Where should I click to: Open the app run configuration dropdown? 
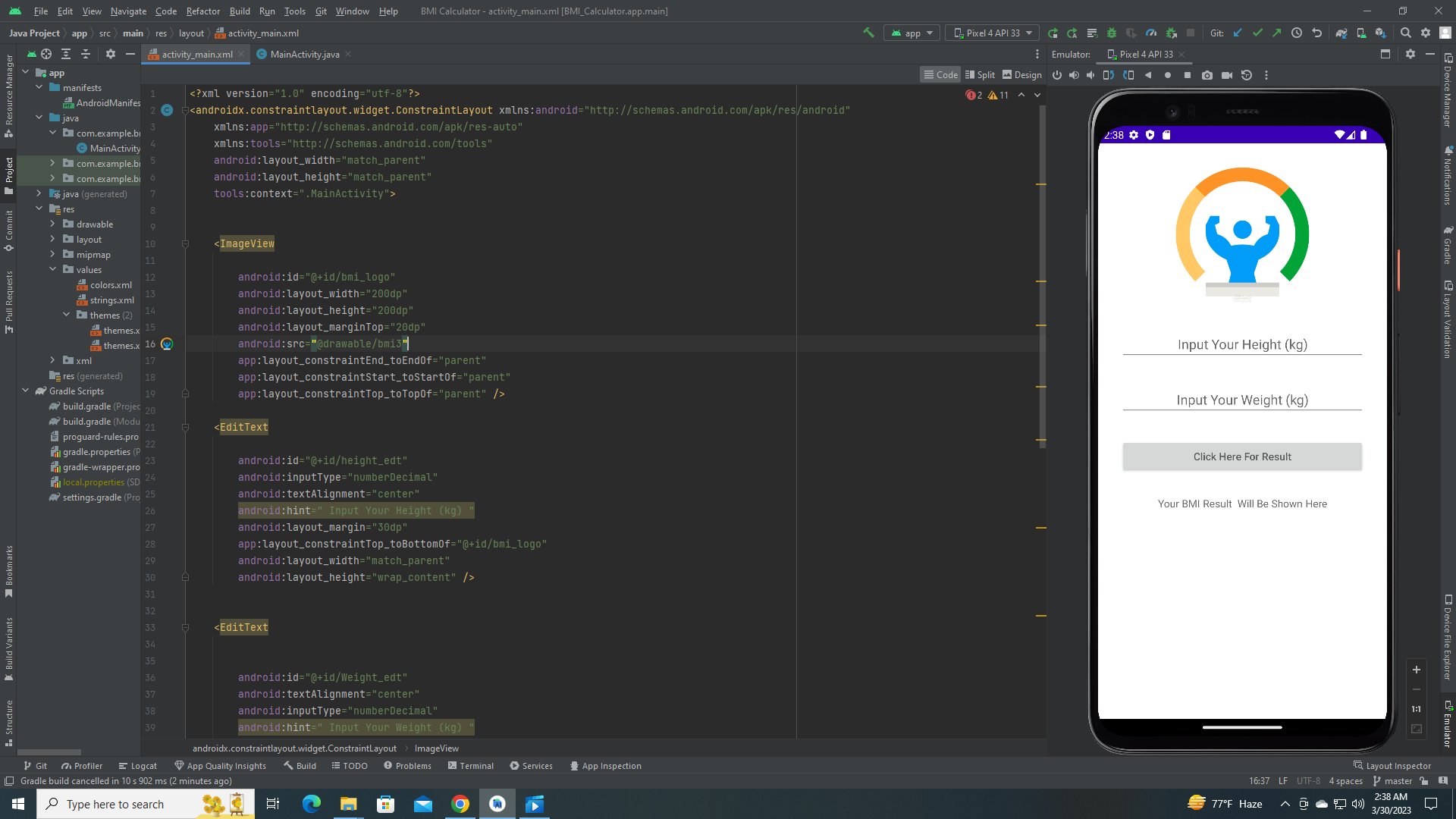pos(912,33)
